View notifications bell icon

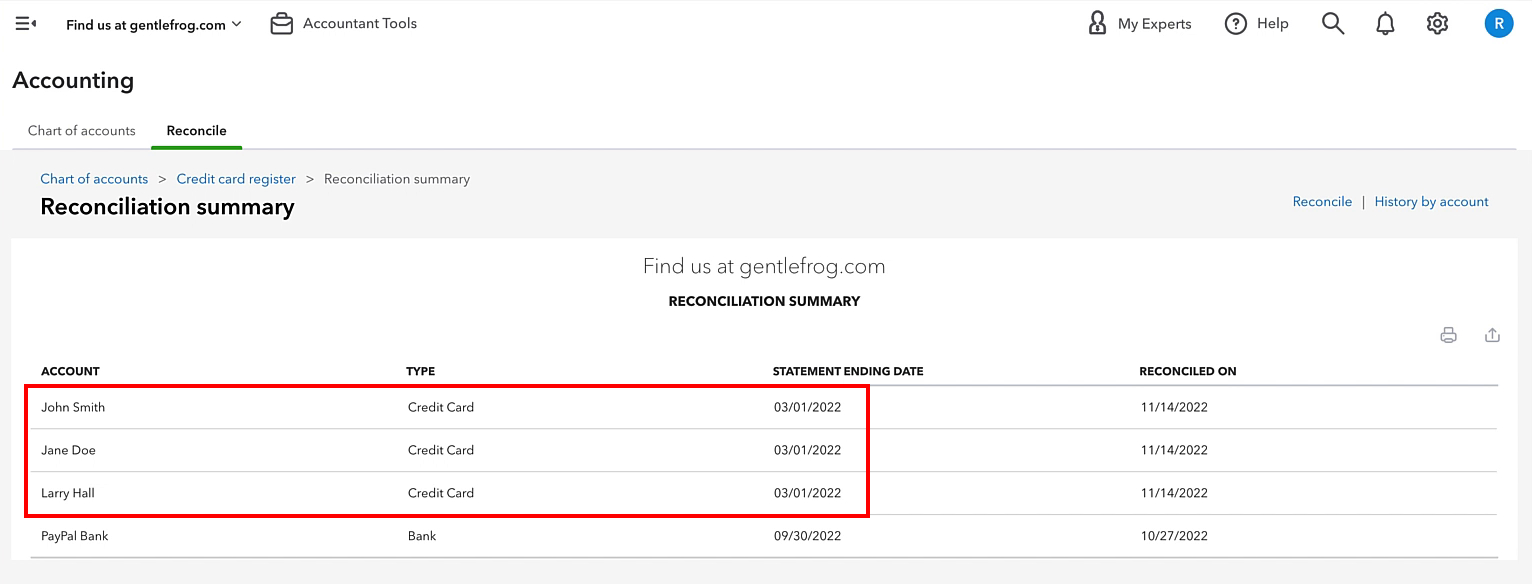click(1385, 23)
